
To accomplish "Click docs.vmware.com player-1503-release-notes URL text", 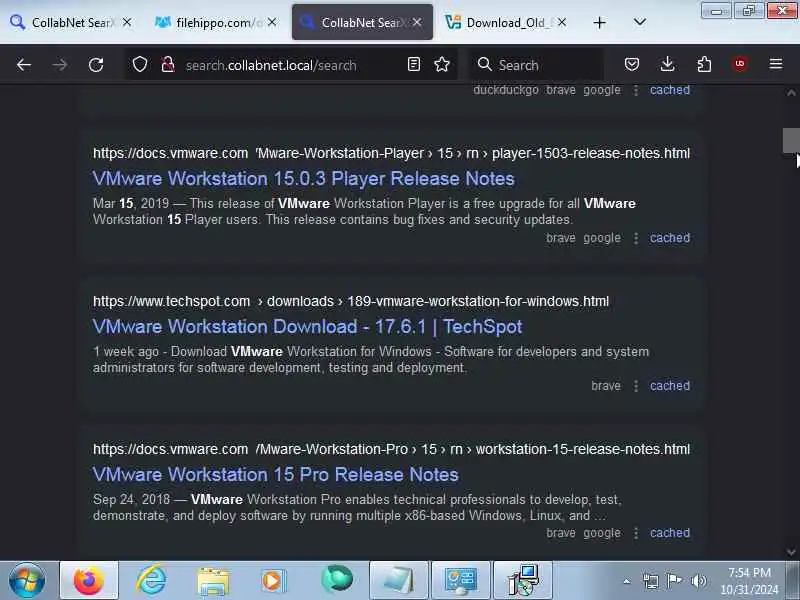I will pyautogui.click(x=391, y=153).
